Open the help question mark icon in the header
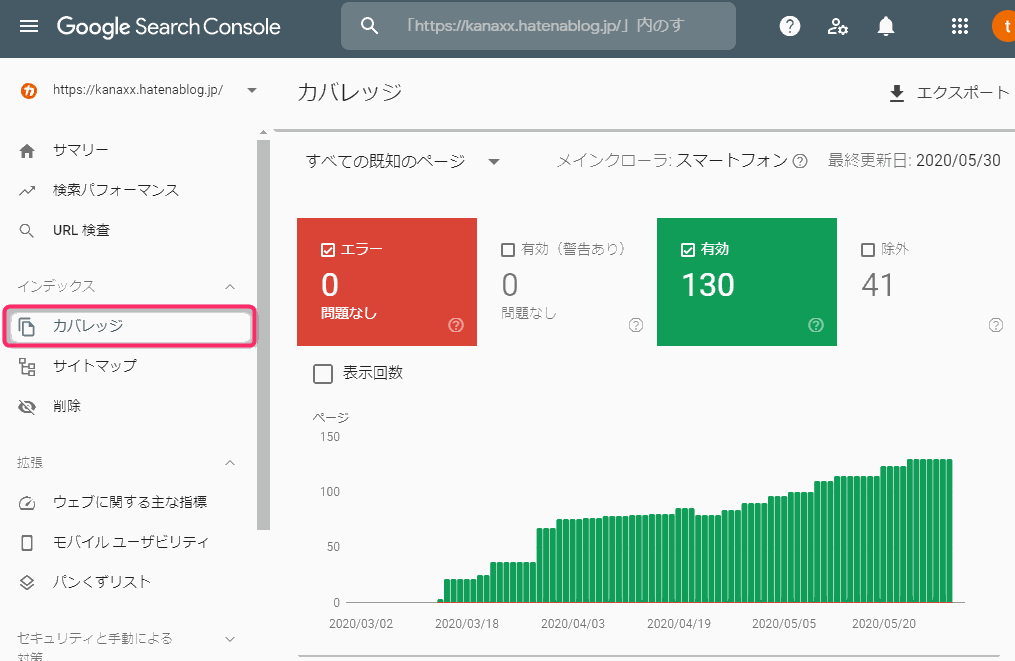 pyautogui.click(x=790, y=26)
